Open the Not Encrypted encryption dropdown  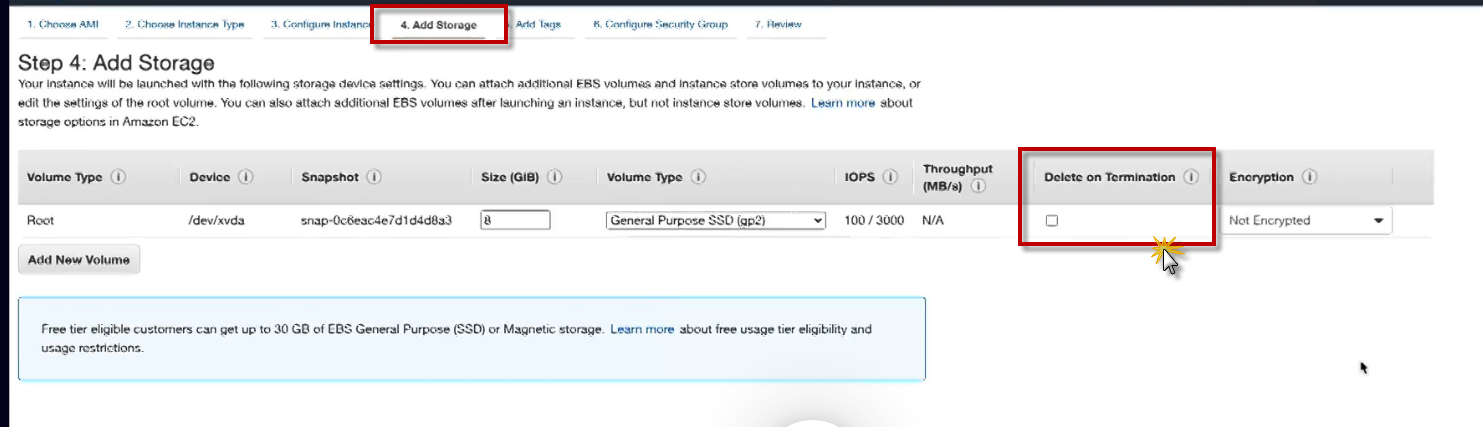click(1306, 221)
